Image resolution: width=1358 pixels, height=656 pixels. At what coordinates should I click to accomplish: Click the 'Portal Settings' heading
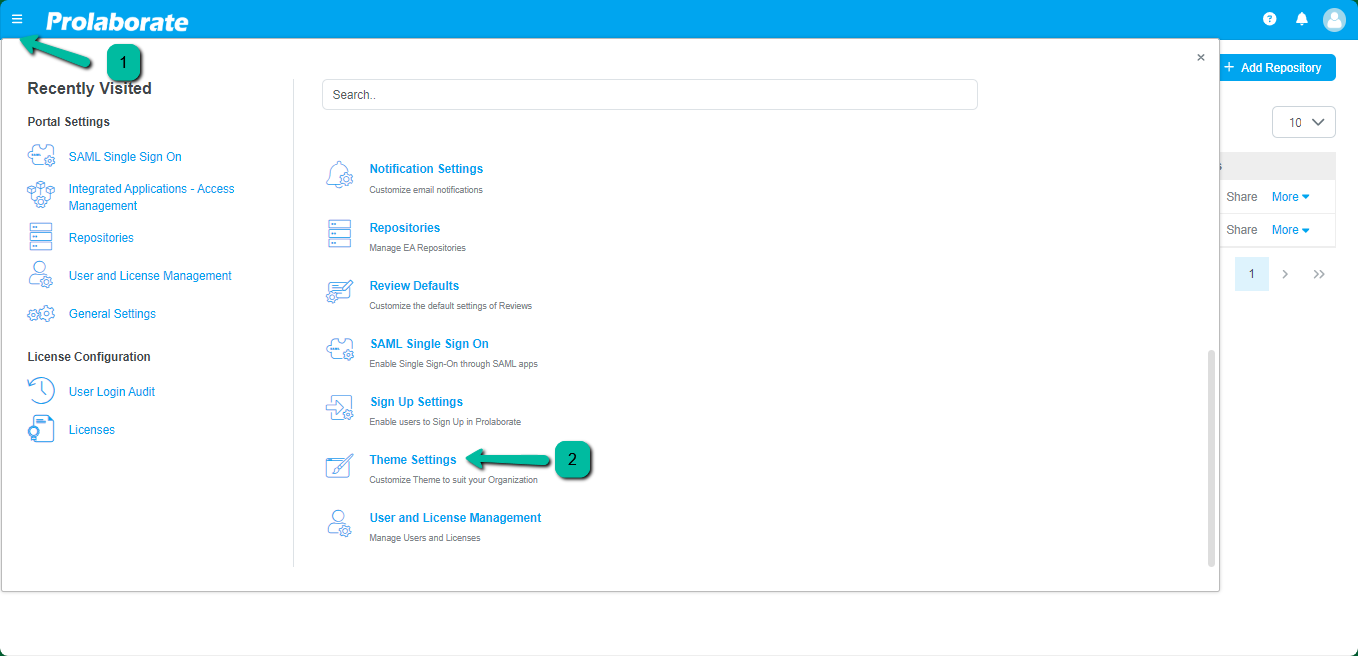click(69, 122)
